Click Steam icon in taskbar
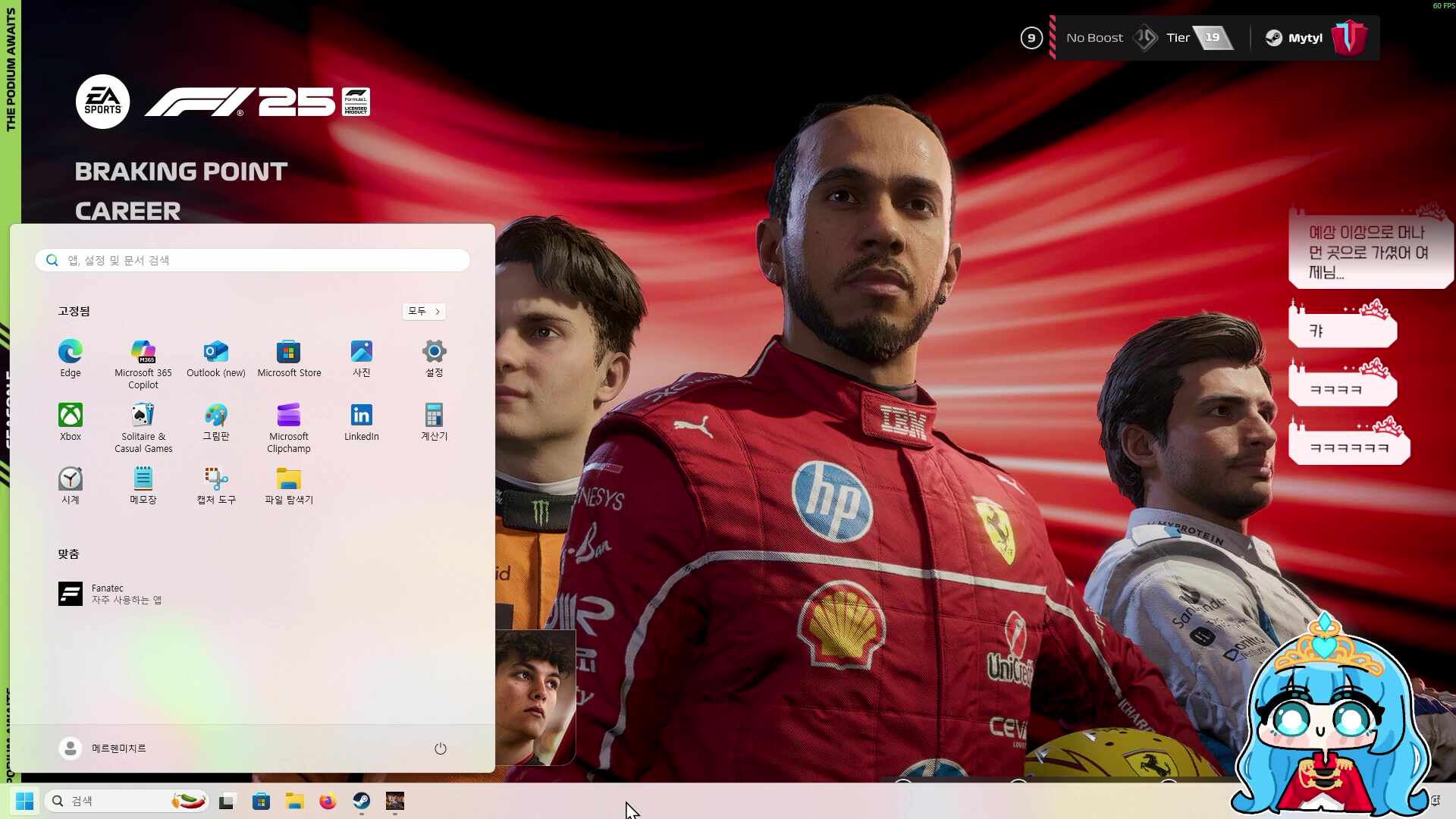 pyautogui.click(x=362, y=801)
